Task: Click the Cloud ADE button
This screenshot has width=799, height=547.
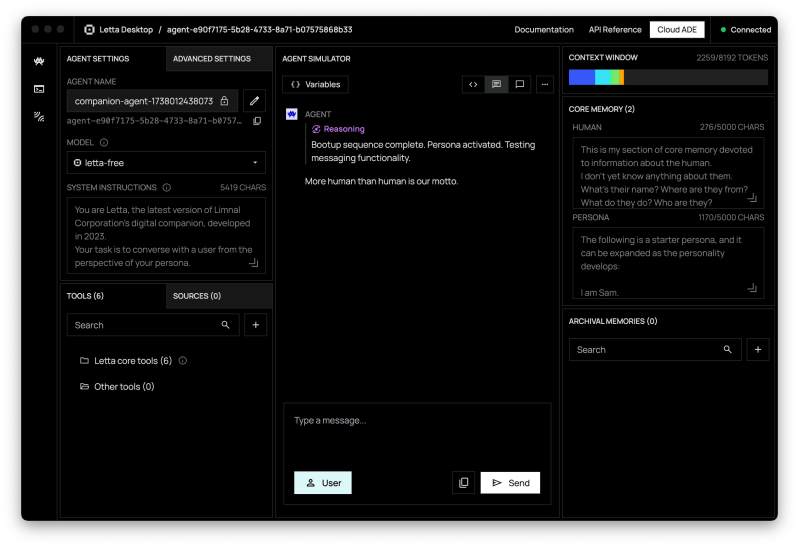Action: click(677, 30)
